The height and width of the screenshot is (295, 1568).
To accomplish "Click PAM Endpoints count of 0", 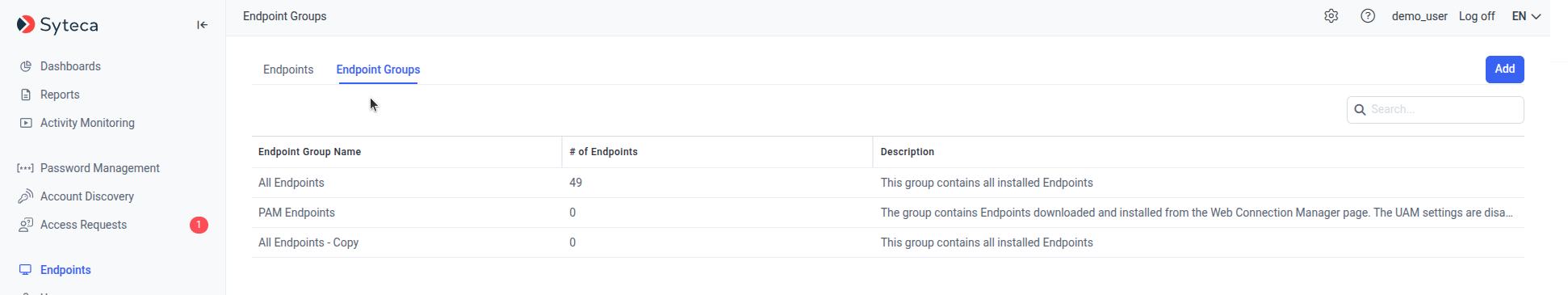I will click(x=572, y=213).
